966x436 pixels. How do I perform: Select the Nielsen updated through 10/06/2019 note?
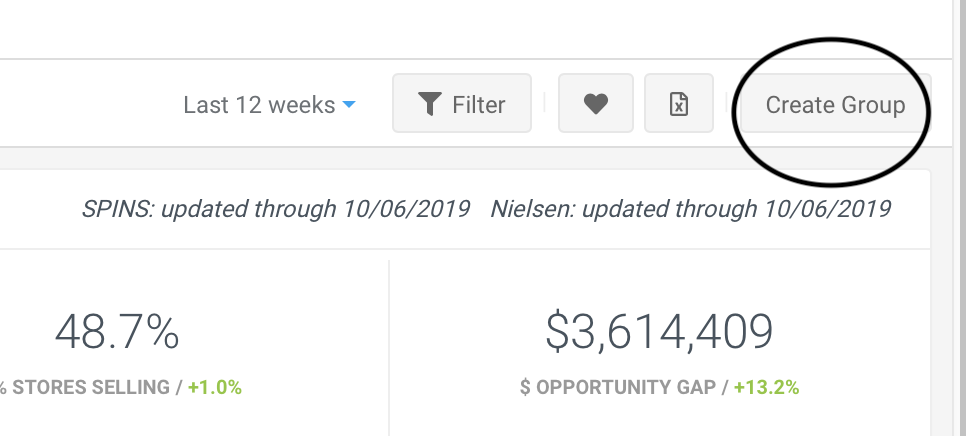(x=691, y=209)
